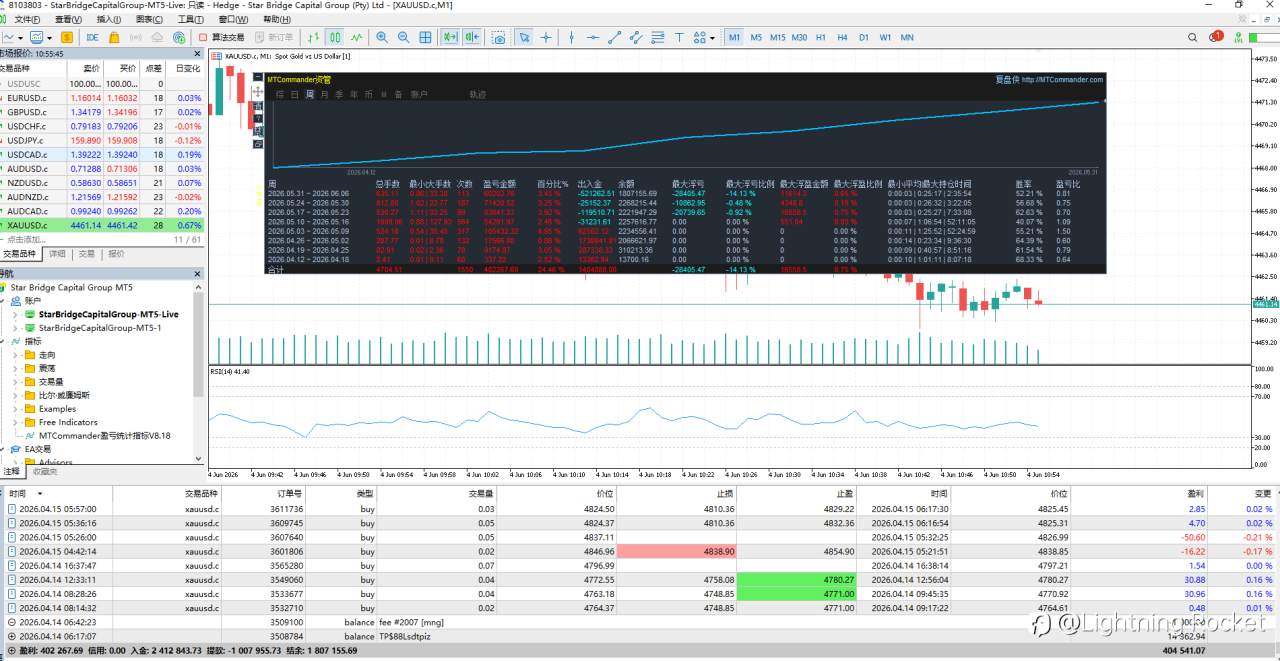Expand the 交易量 folder
Viewport: 1280px width, 661px height.
[x=15, y=382]
